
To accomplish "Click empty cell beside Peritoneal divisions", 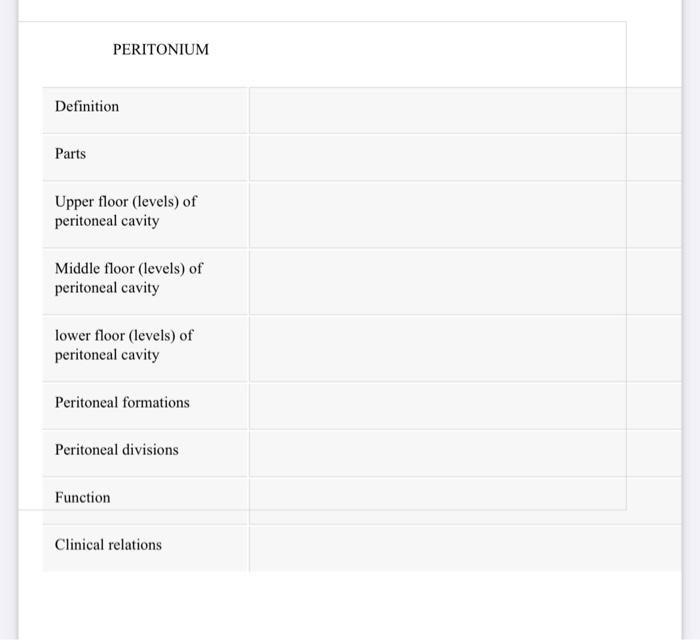I will pos(466,453).
